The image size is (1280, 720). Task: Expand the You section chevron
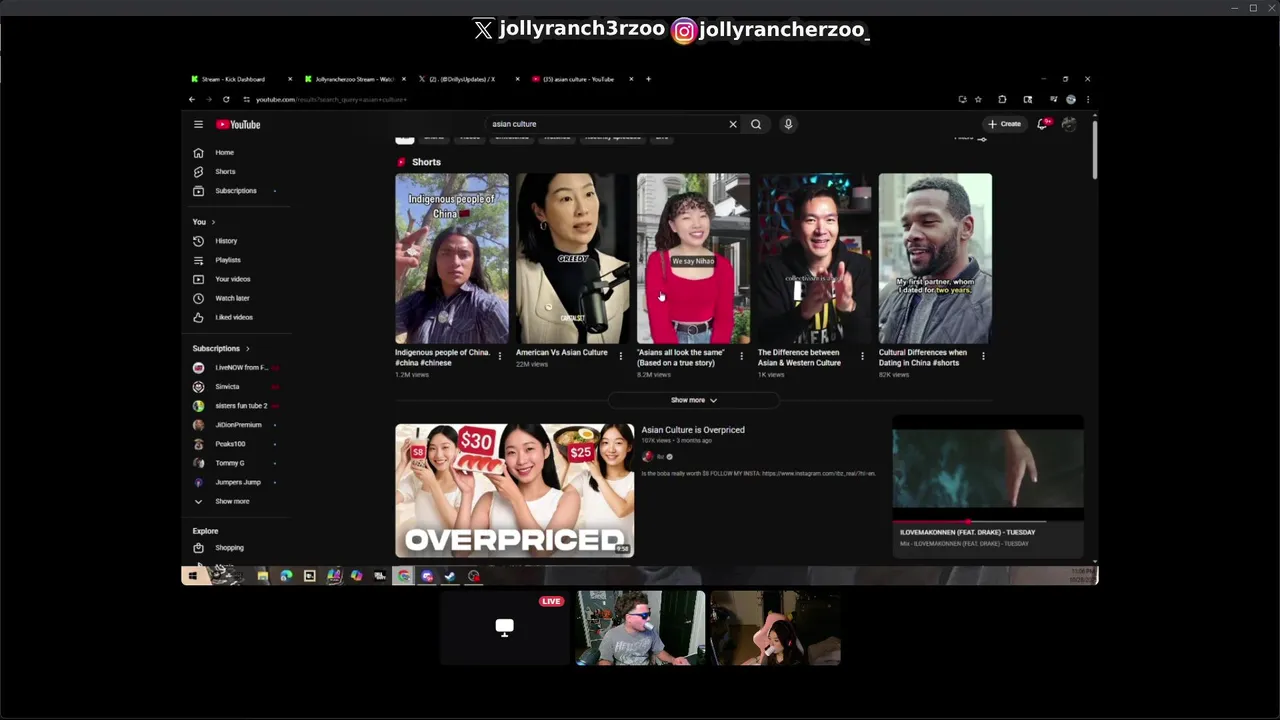point(213,222)
